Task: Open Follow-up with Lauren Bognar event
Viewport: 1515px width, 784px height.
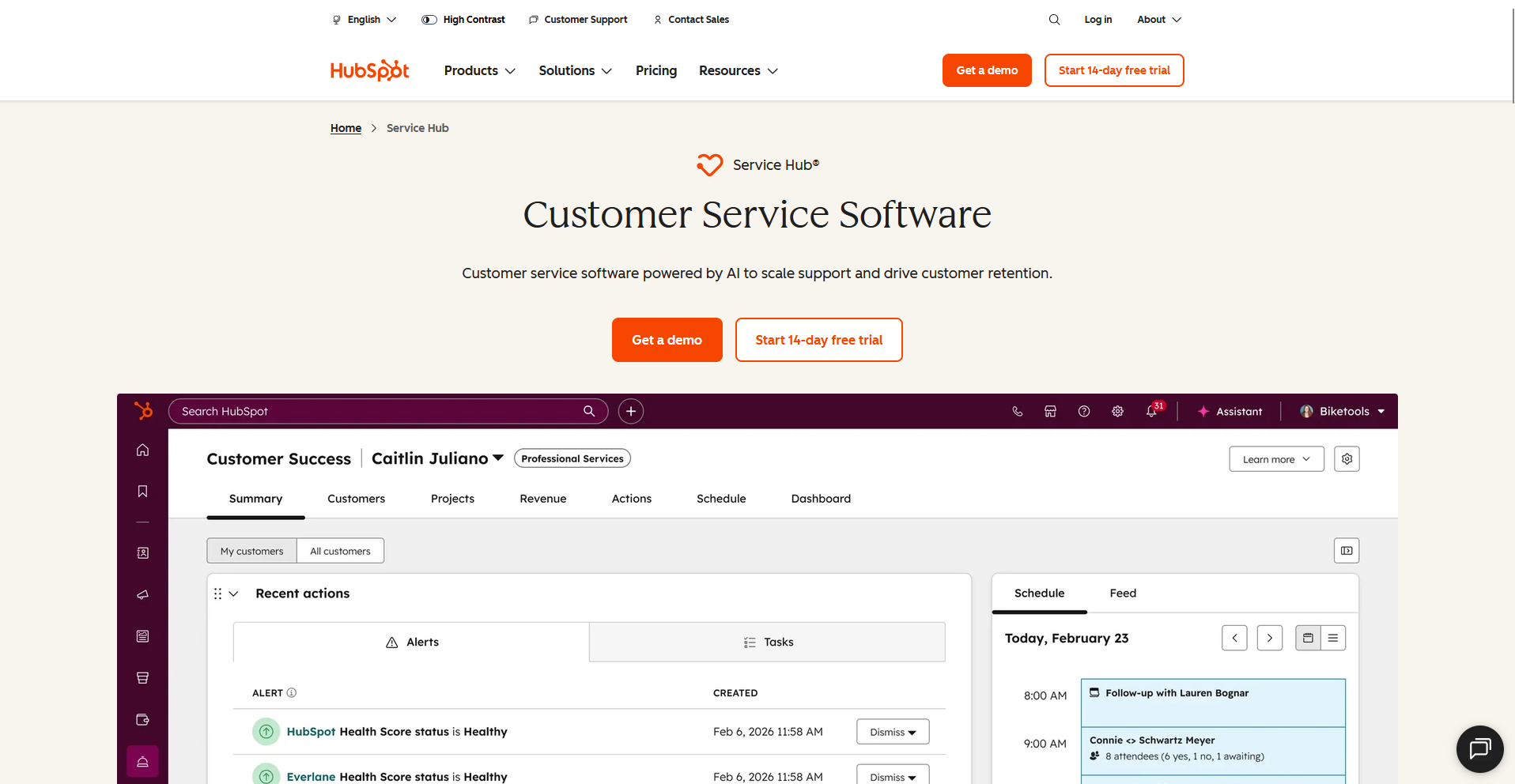Action: (1213, 703)
